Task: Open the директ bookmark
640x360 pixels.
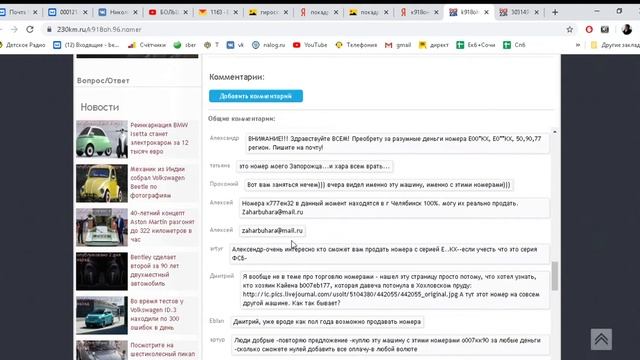Action: pyautogui.click(x=434, y=45)
